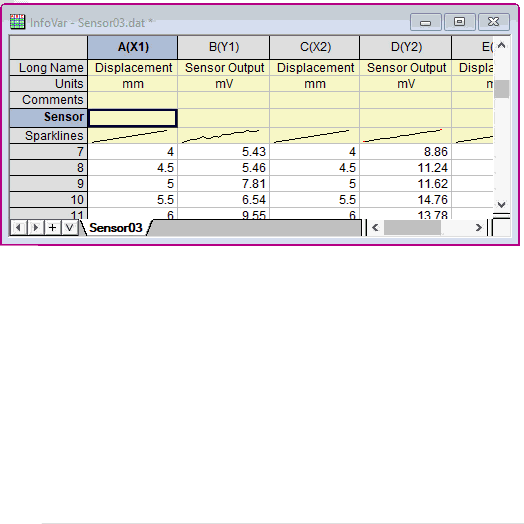
Task: Select row header 10
Action: pos(49,200)
